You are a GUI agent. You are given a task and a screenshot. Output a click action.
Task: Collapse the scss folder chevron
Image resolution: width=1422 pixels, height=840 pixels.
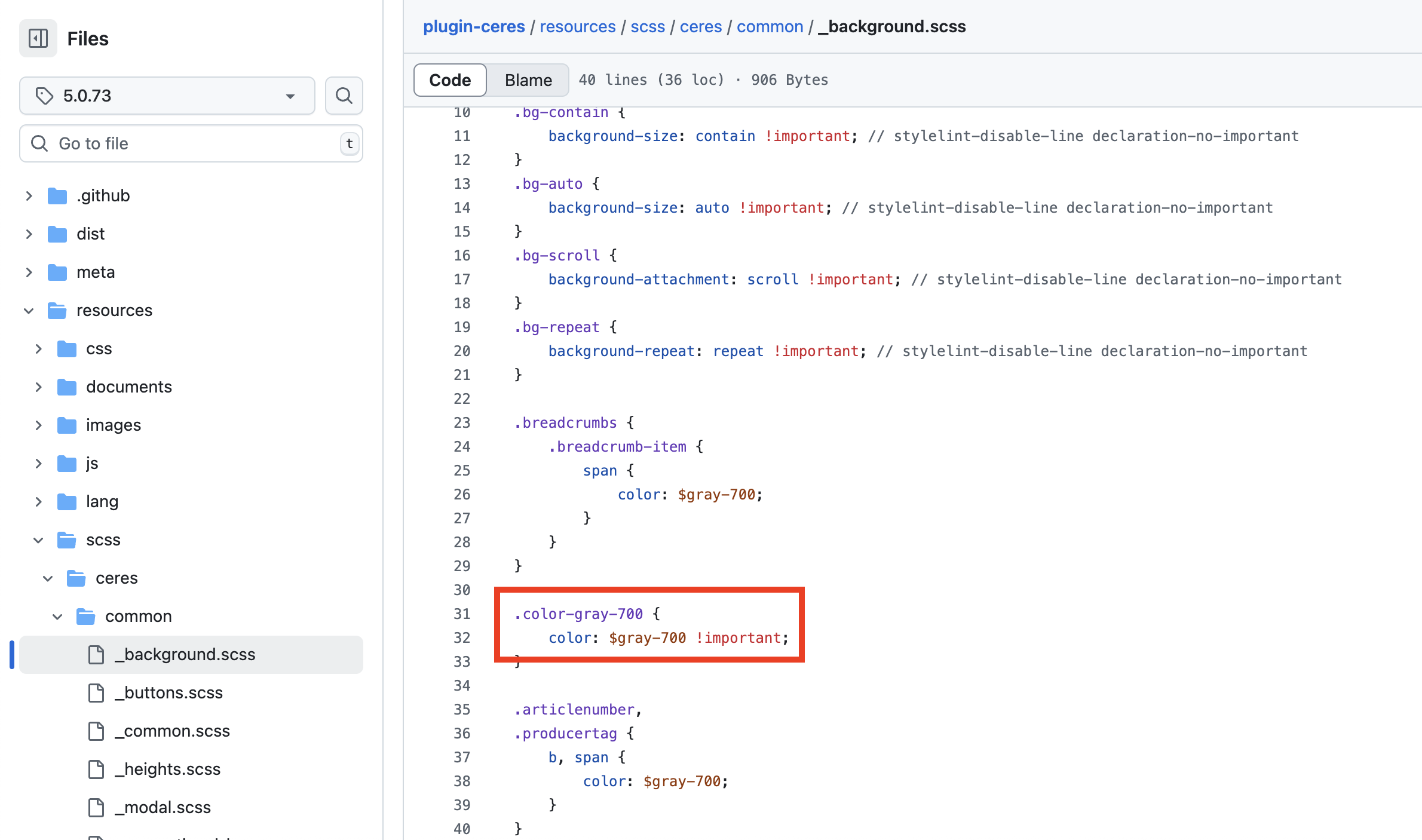point(38,540)
